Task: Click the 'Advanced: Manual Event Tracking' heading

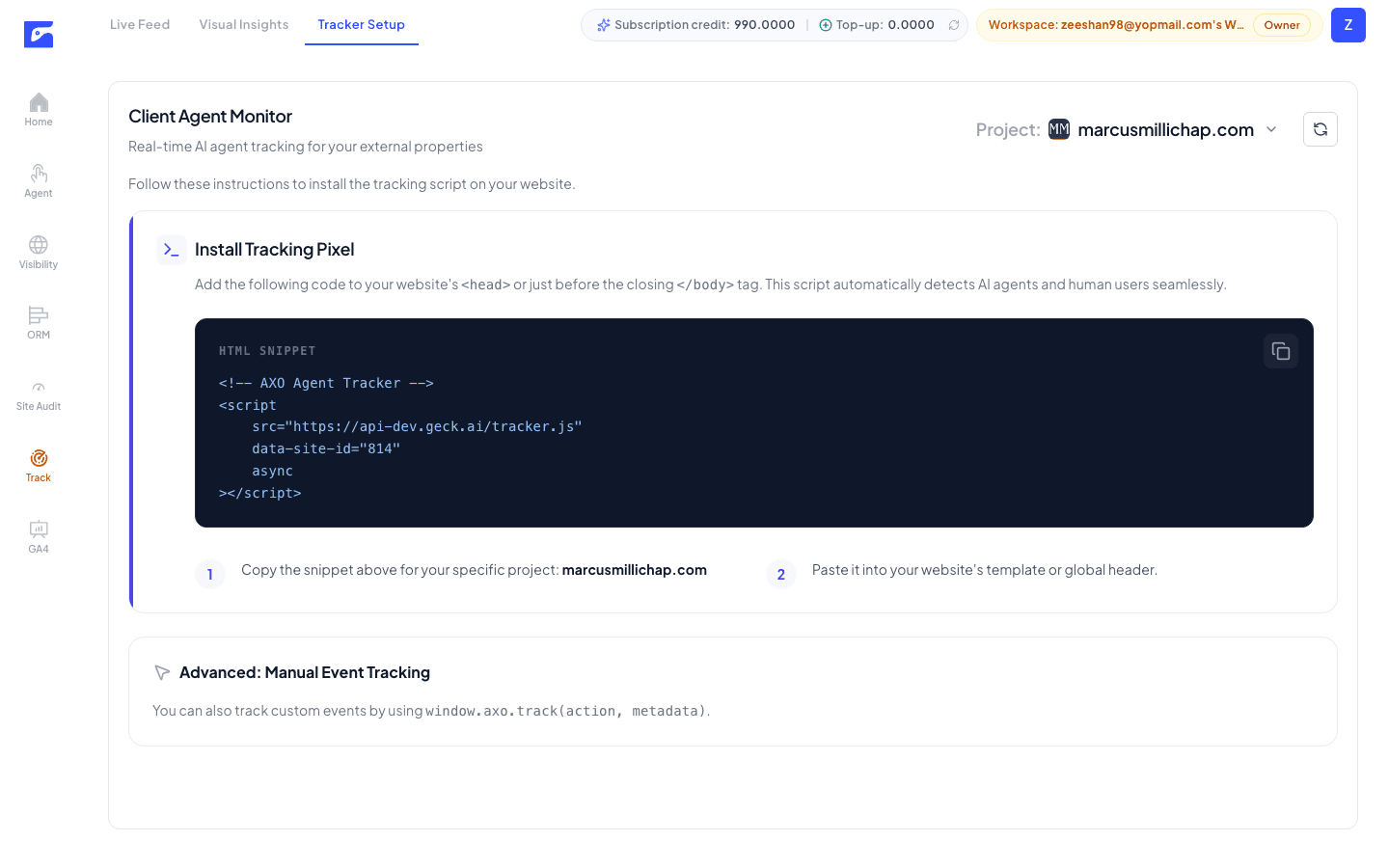Action: pyautogui.click(x=305, y=672)
